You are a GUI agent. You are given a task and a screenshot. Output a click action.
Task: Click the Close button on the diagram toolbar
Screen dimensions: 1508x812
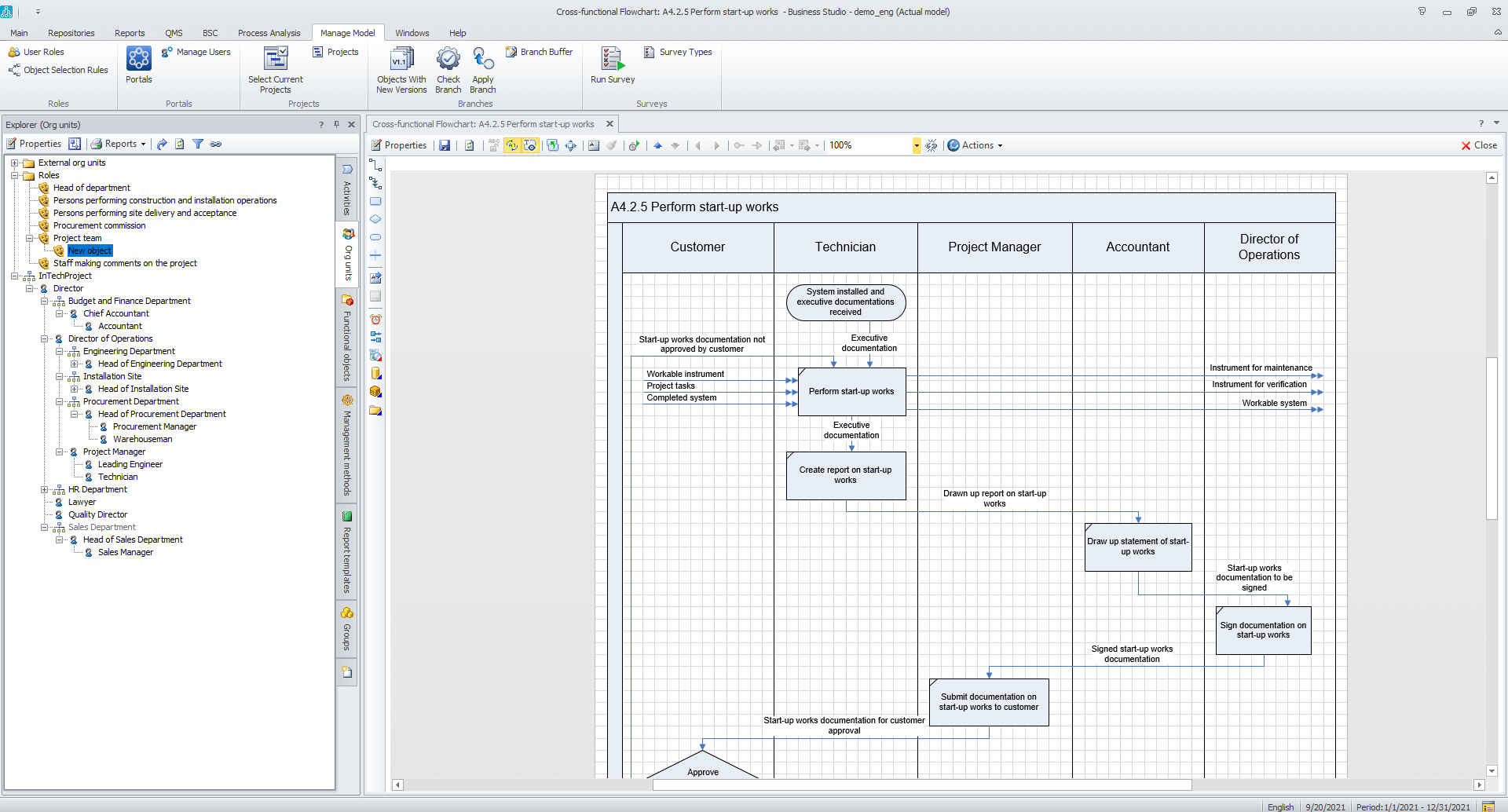1479,145
